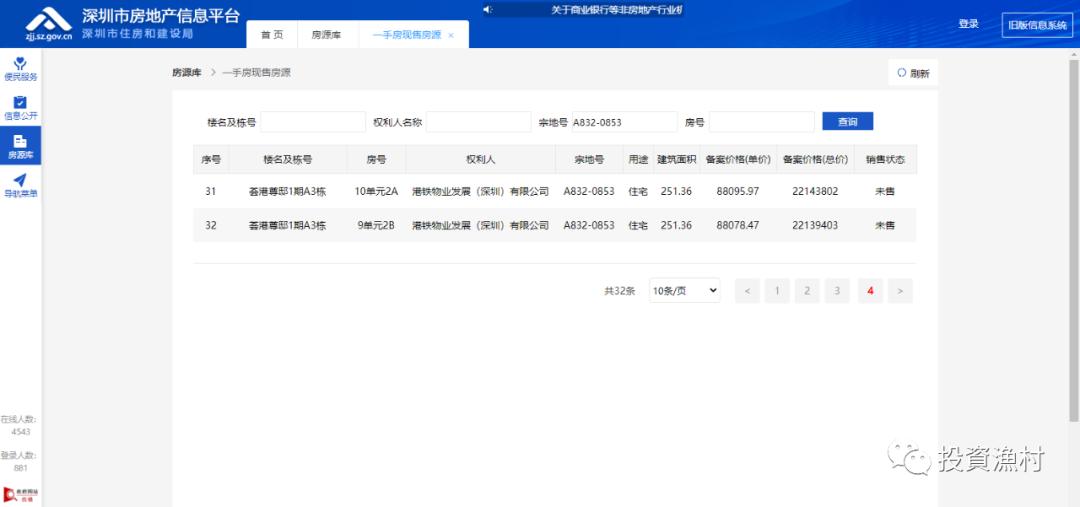Click 未售 status in row 31
Image resolution: width=1080 pixels, height=507 pixels.
coord(885,192)
